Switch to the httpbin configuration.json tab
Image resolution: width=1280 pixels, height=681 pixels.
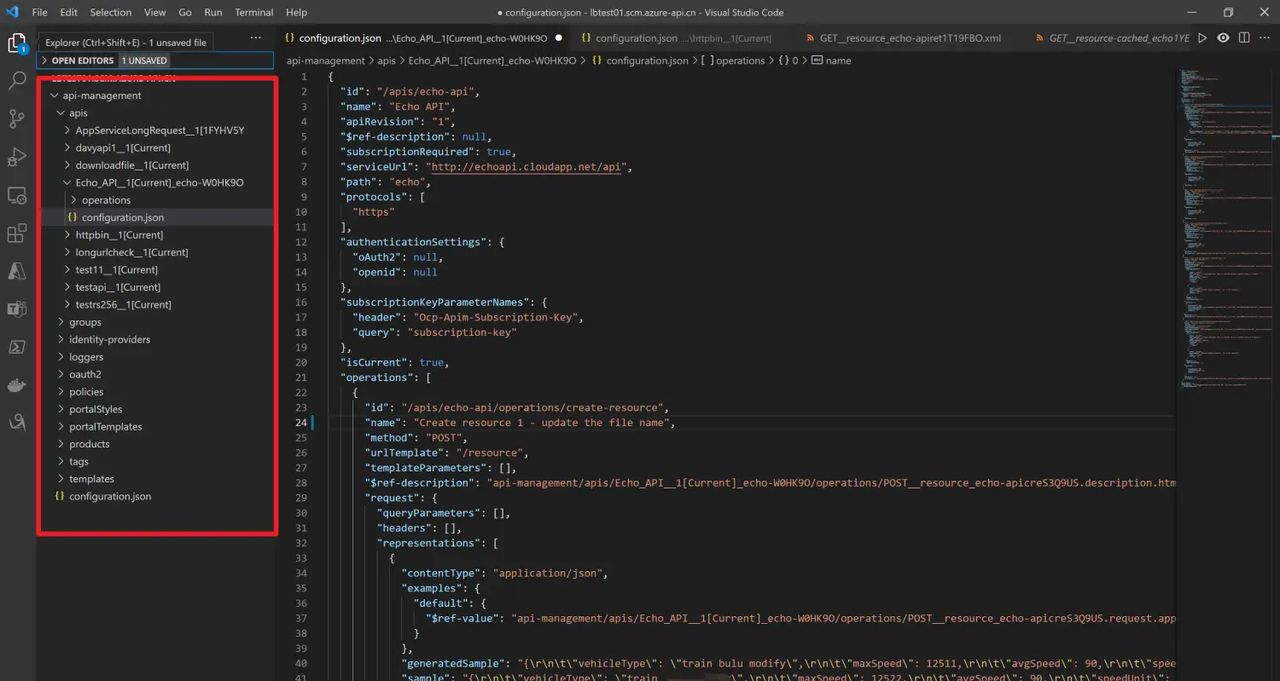click(676, 38)
